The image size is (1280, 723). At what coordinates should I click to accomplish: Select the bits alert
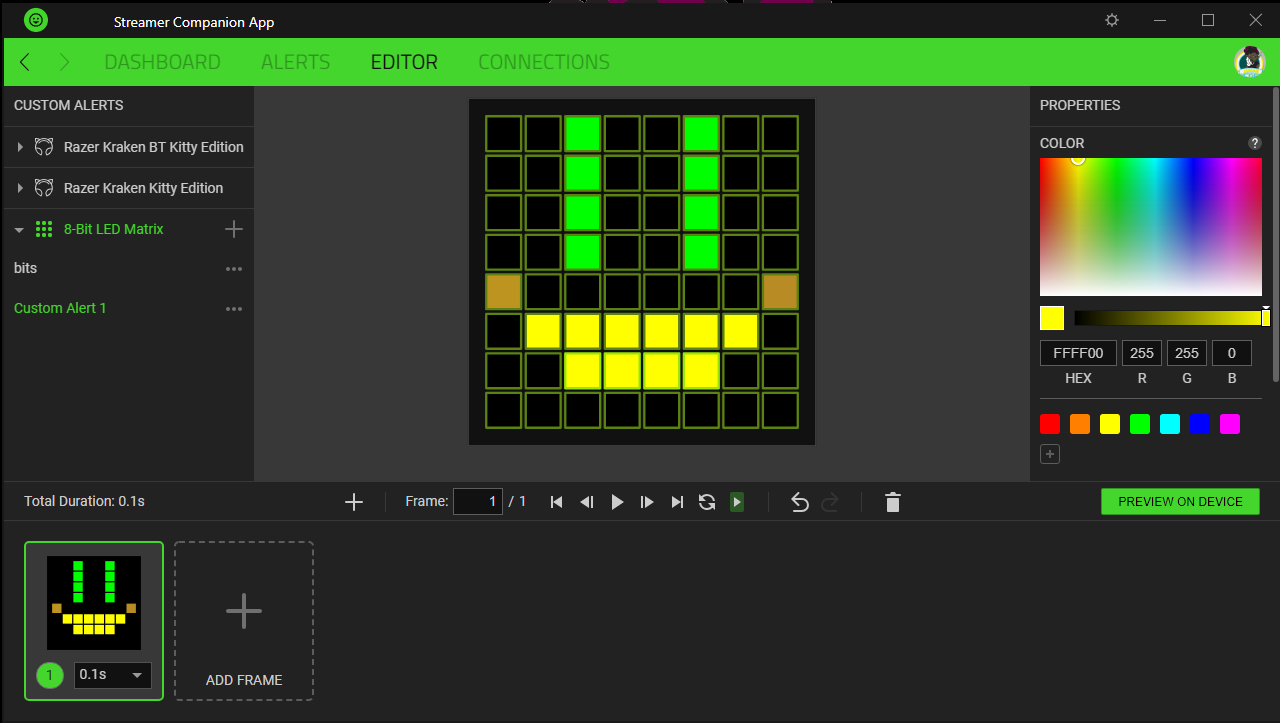click(x=26, y=269)
